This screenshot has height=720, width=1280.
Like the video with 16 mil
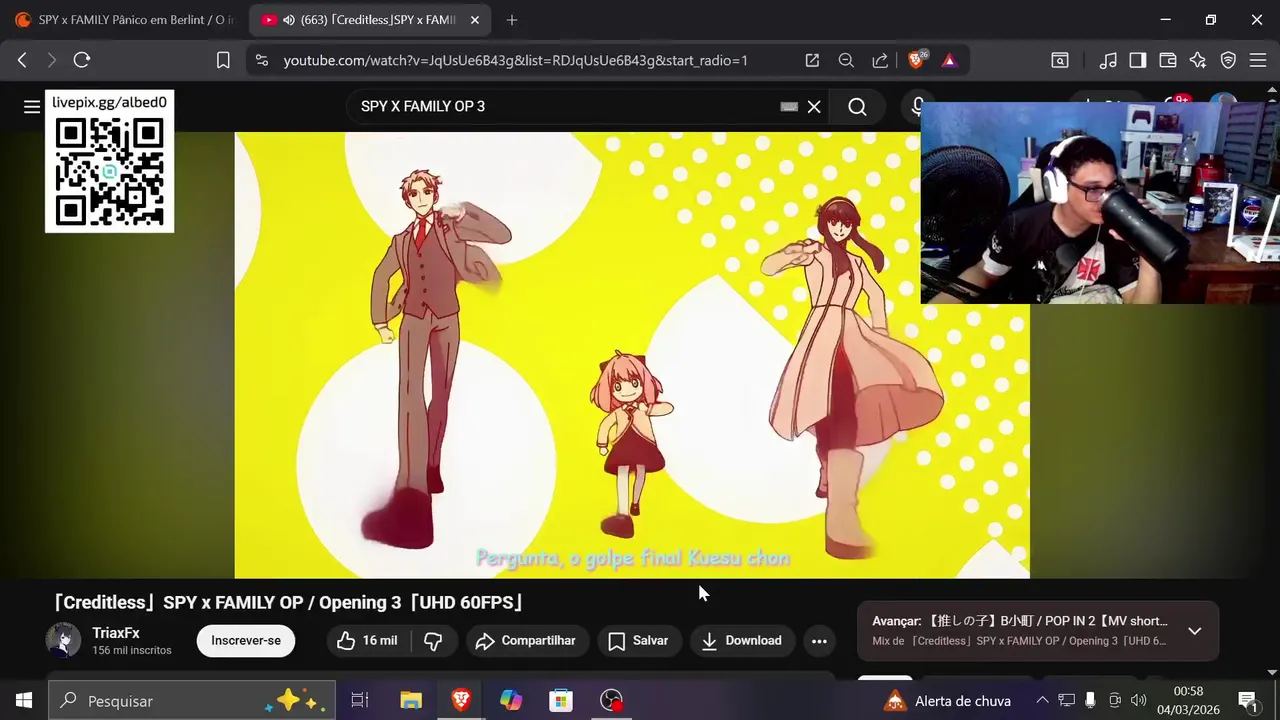point(367,640)
